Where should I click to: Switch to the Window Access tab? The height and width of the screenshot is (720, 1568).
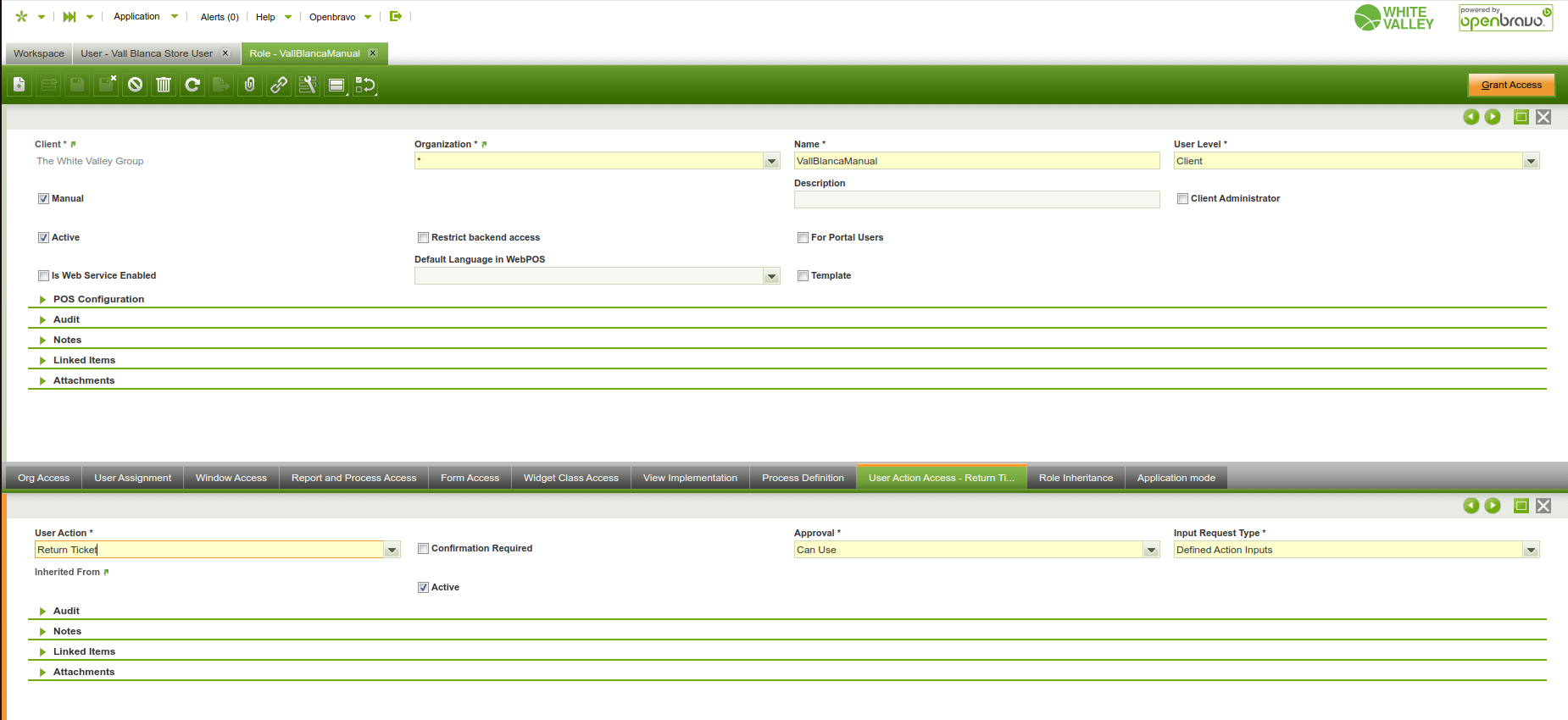tap(231, 478)
